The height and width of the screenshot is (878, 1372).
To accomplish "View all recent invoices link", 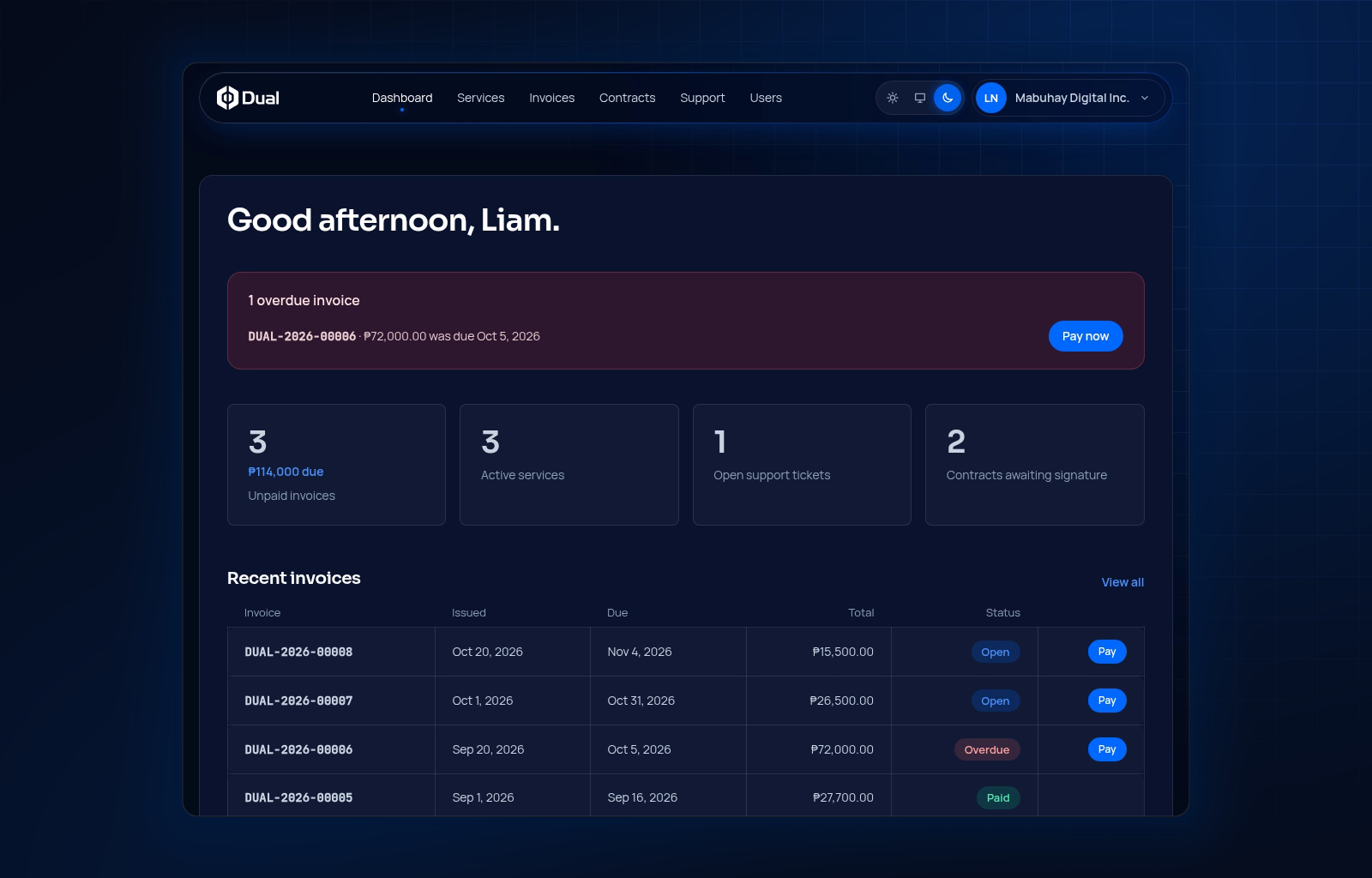I will pos(1122,582).
